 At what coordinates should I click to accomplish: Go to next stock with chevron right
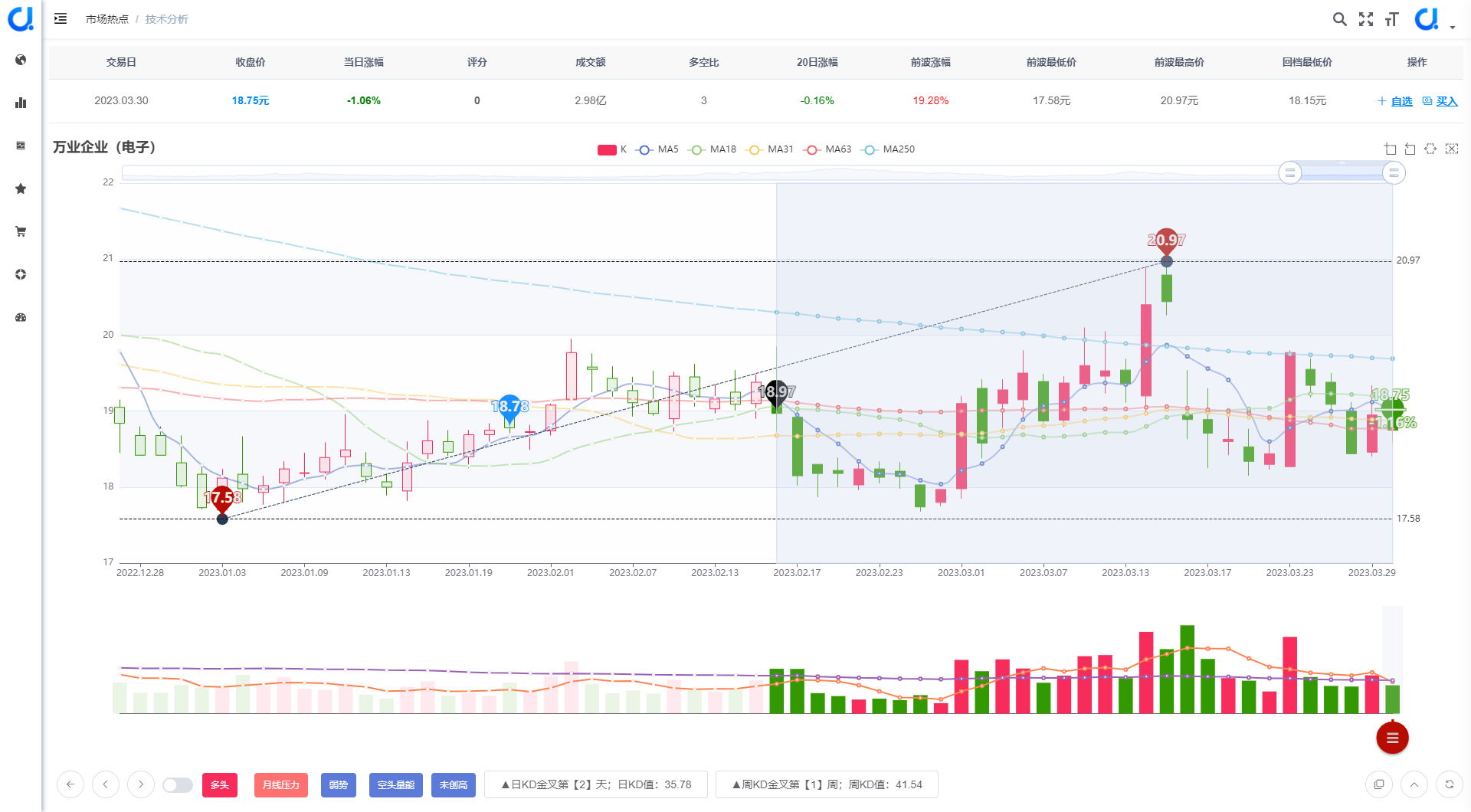(141, 784)
